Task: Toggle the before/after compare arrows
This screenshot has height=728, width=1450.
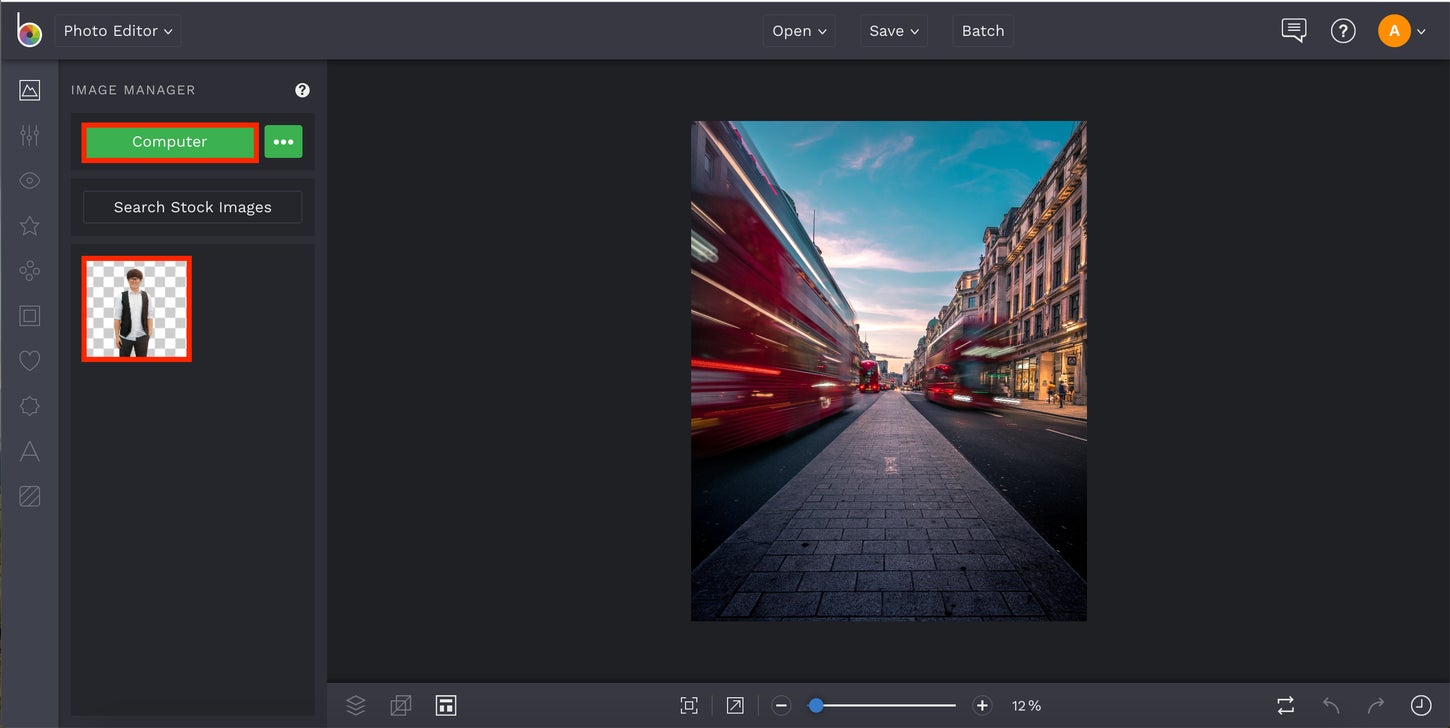Action: (1285, 705)
